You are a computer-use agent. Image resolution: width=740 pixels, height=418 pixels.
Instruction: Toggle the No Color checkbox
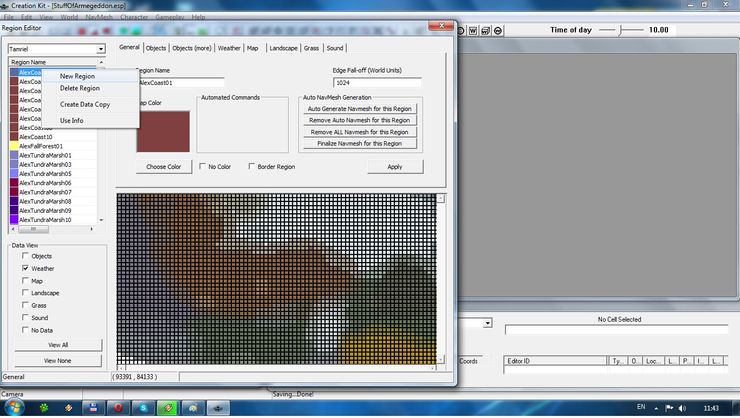click(203, 167)
